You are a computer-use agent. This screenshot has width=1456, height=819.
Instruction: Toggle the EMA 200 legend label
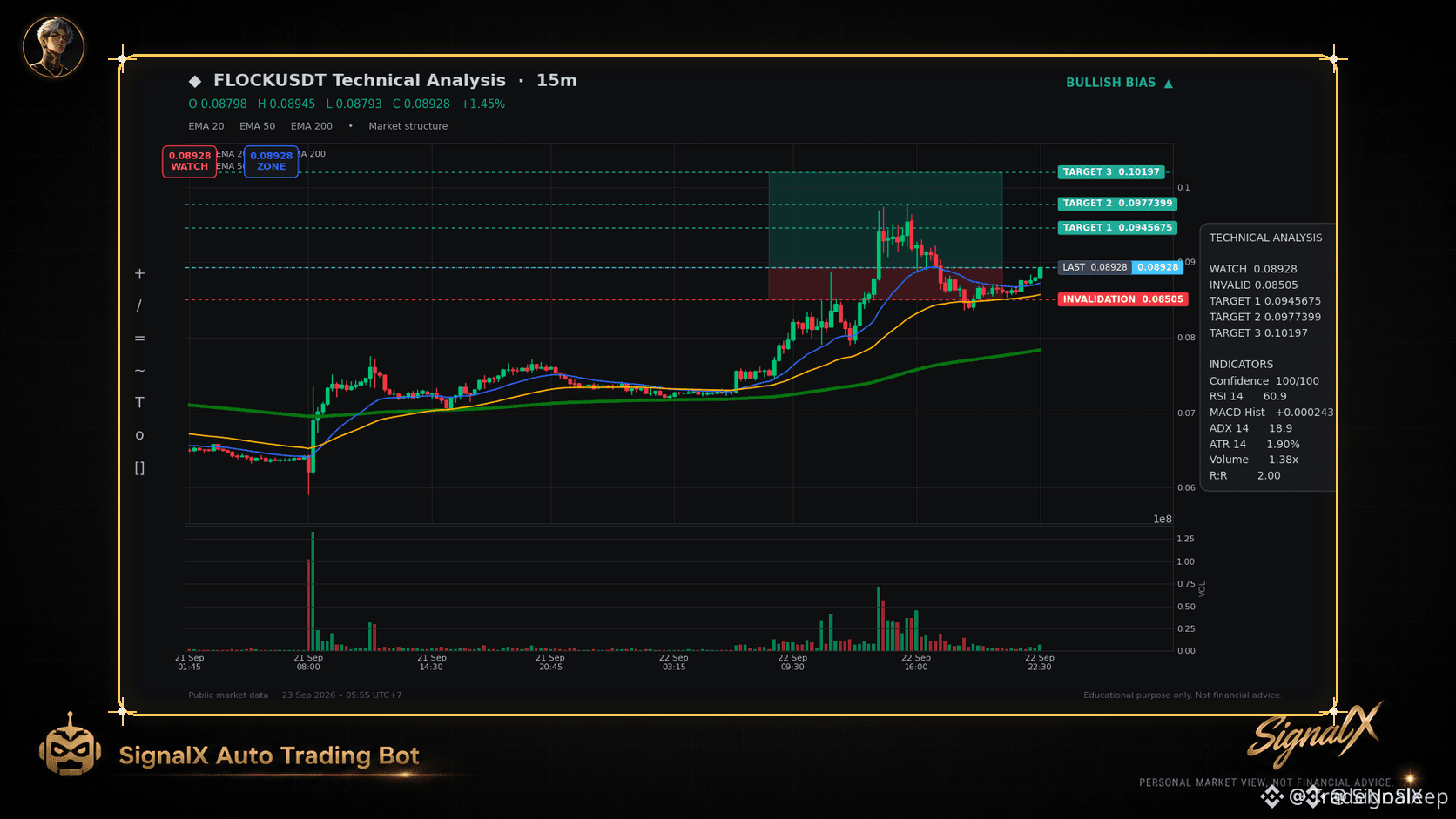click(x=312, y=126)
